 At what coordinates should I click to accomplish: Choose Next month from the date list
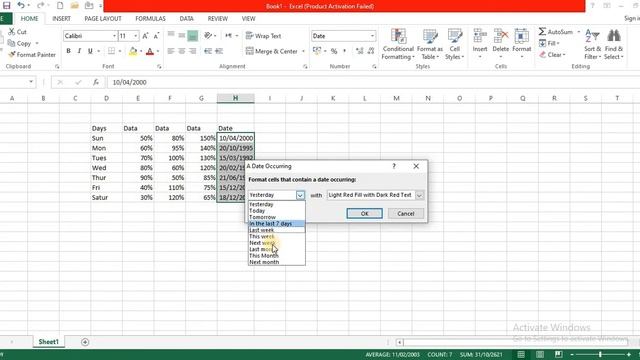point(277,262)
